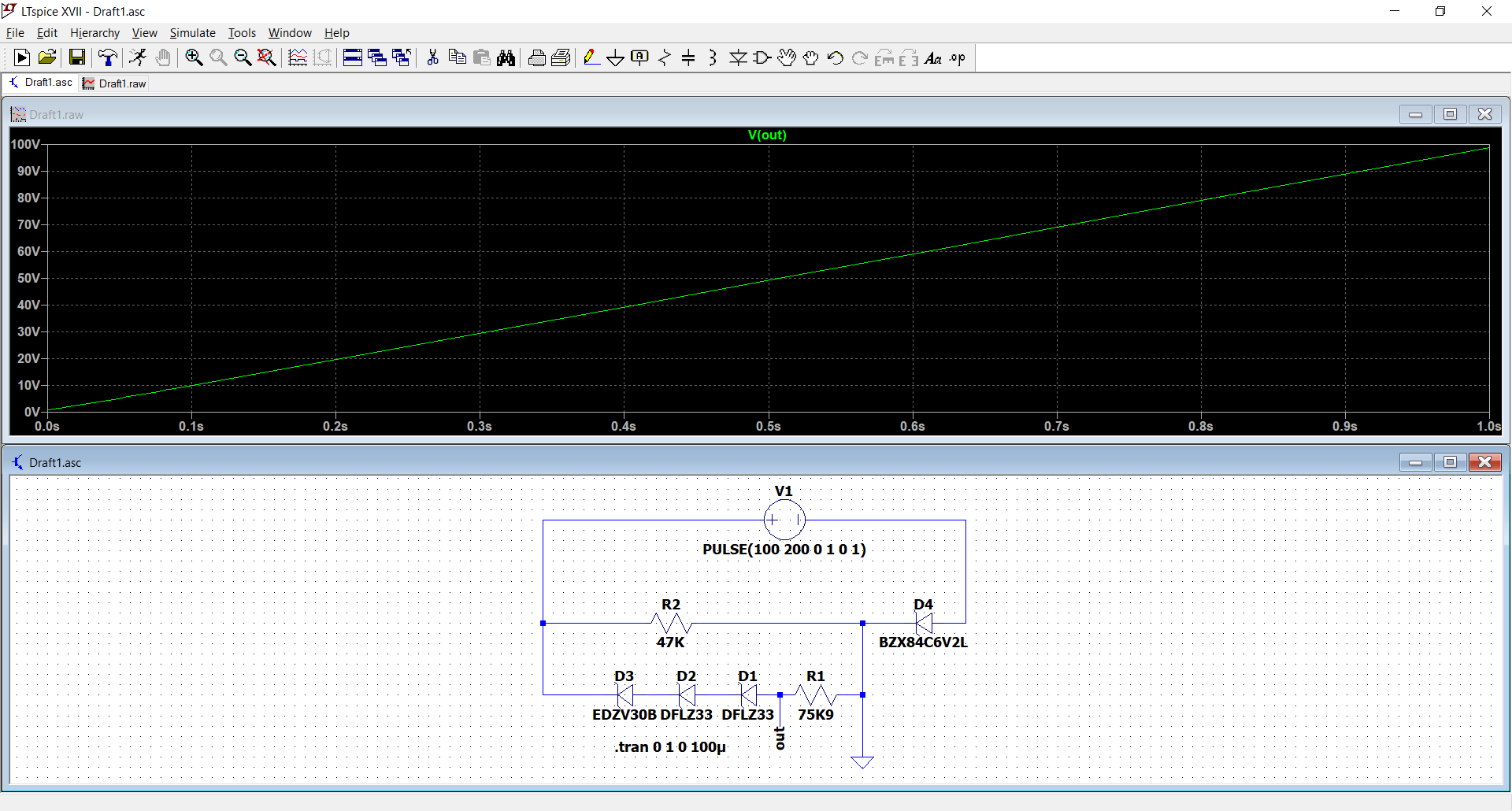Screen dimensions: 1512x811
Task: Open the Tools menu
Action: (x=242, y=33)
